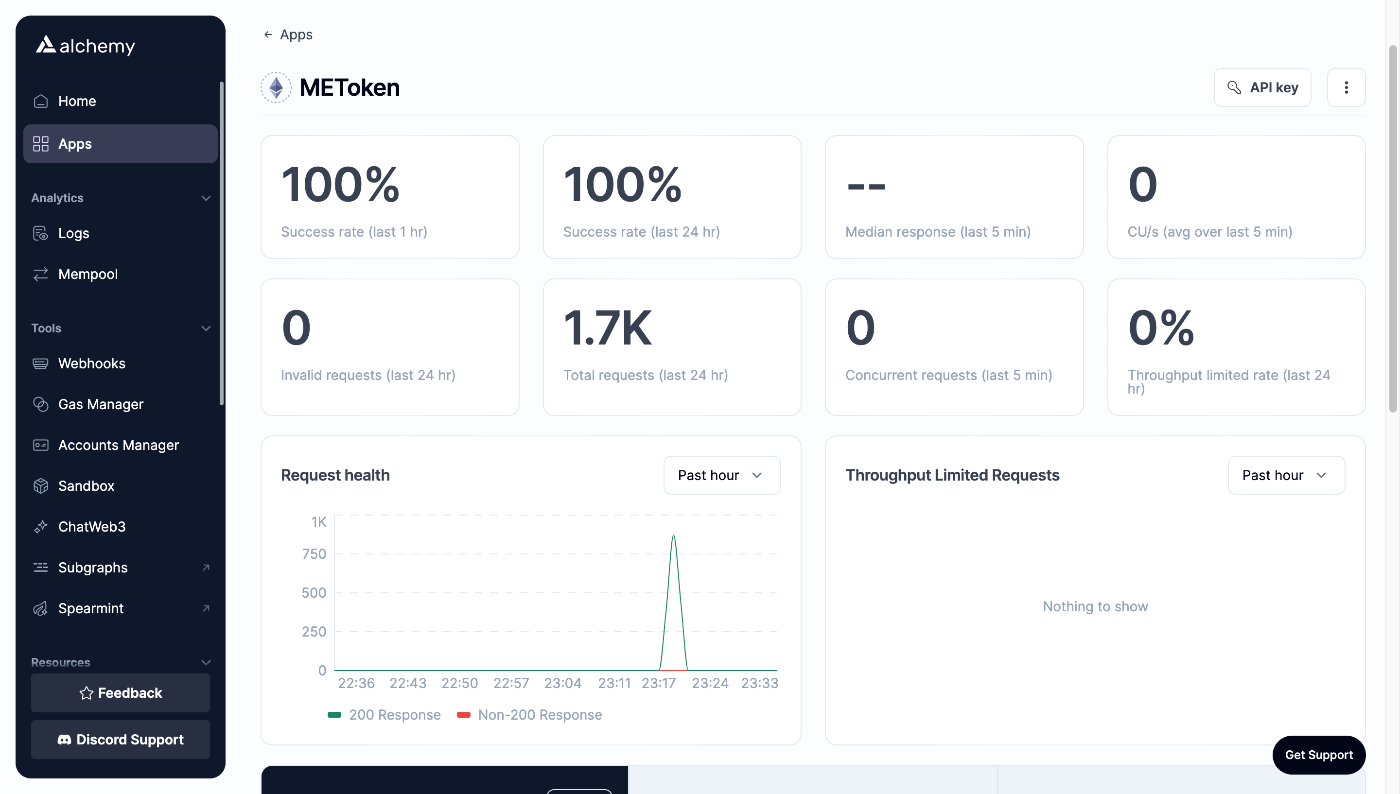
Task: Click the METoken app title
Action: pyautogui.click(x=350, y=88)
